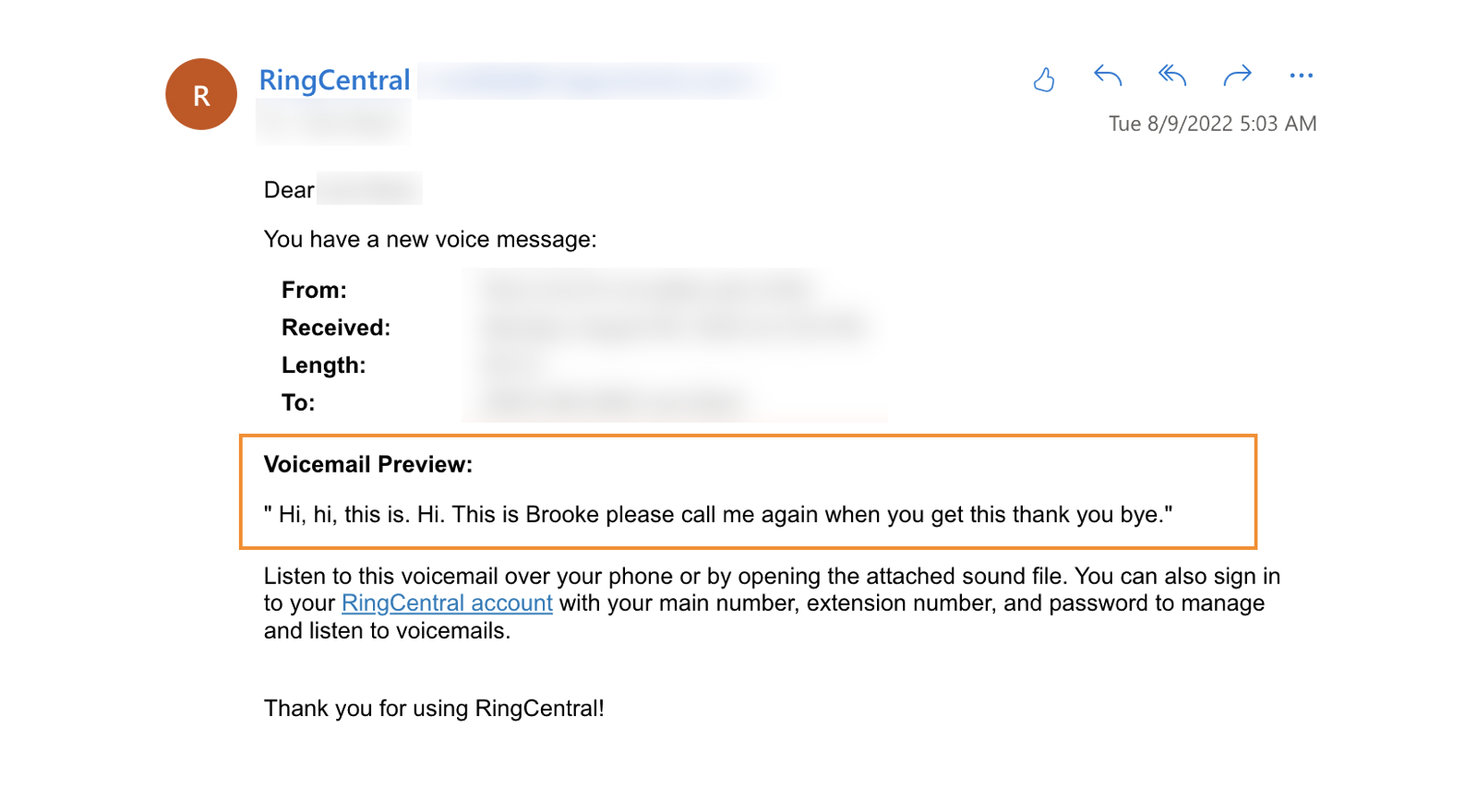Click the blurred recipient line below sender
The height and width of the screenshot is (812, 1477).
(x=333, y=123)
